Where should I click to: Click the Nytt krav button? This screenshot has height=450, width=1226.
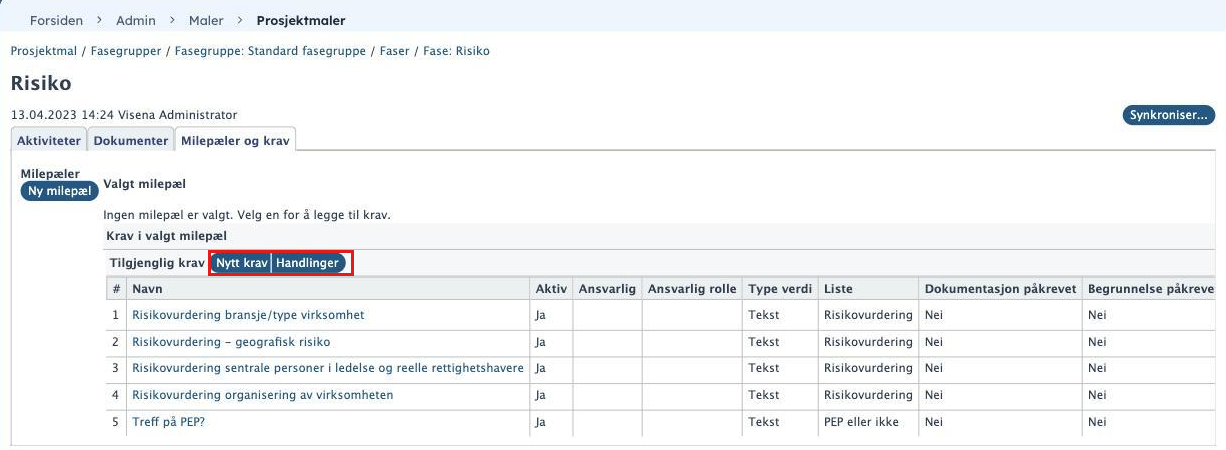[241, 263]
